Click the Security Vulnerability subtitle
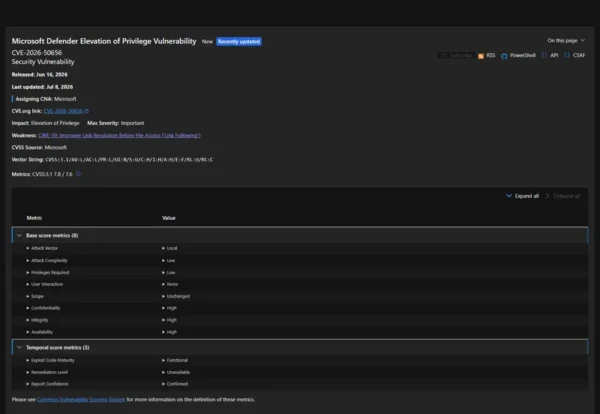Viewport: 600px width, 414px height. click(43, 62)
